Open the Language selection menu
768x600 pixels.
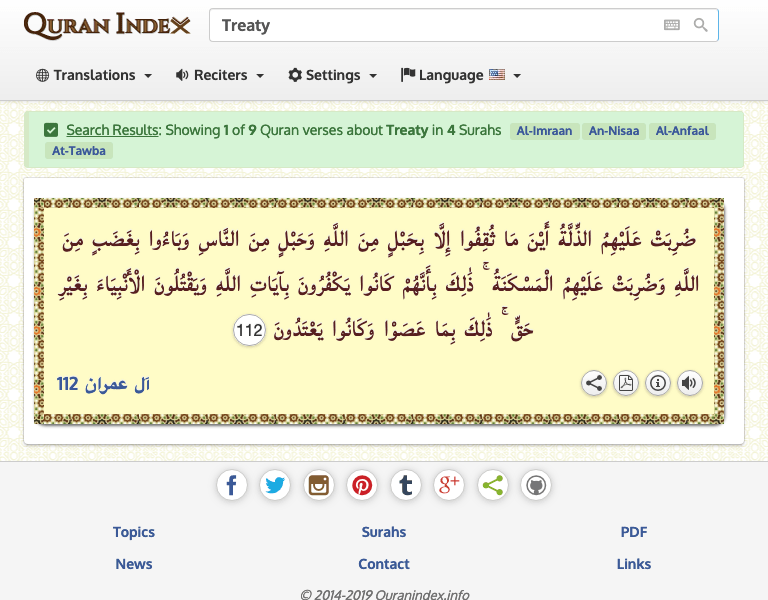point(461,75)
